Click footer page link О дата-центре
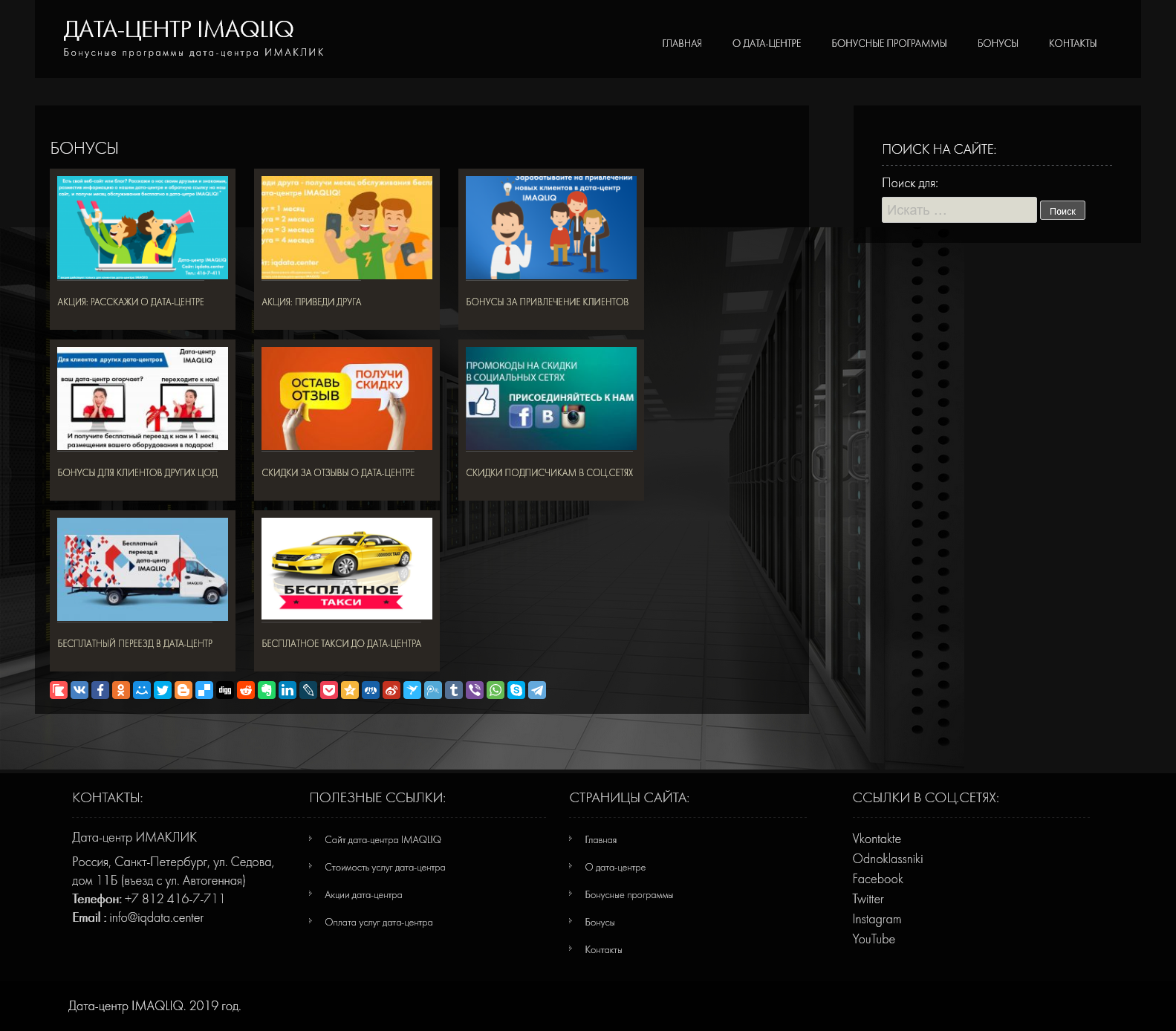This screenshot has width=1176, height=1031. pos(615,867)
